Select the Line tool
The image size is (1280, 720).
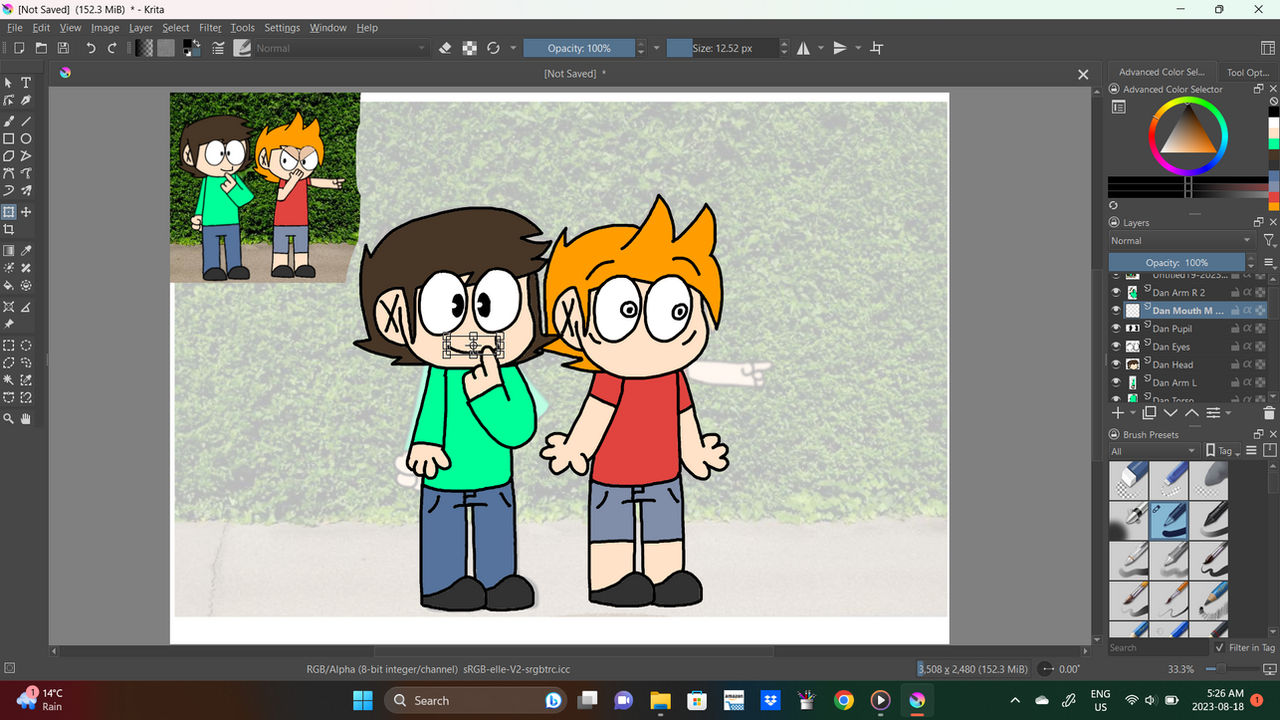point(26,121)
